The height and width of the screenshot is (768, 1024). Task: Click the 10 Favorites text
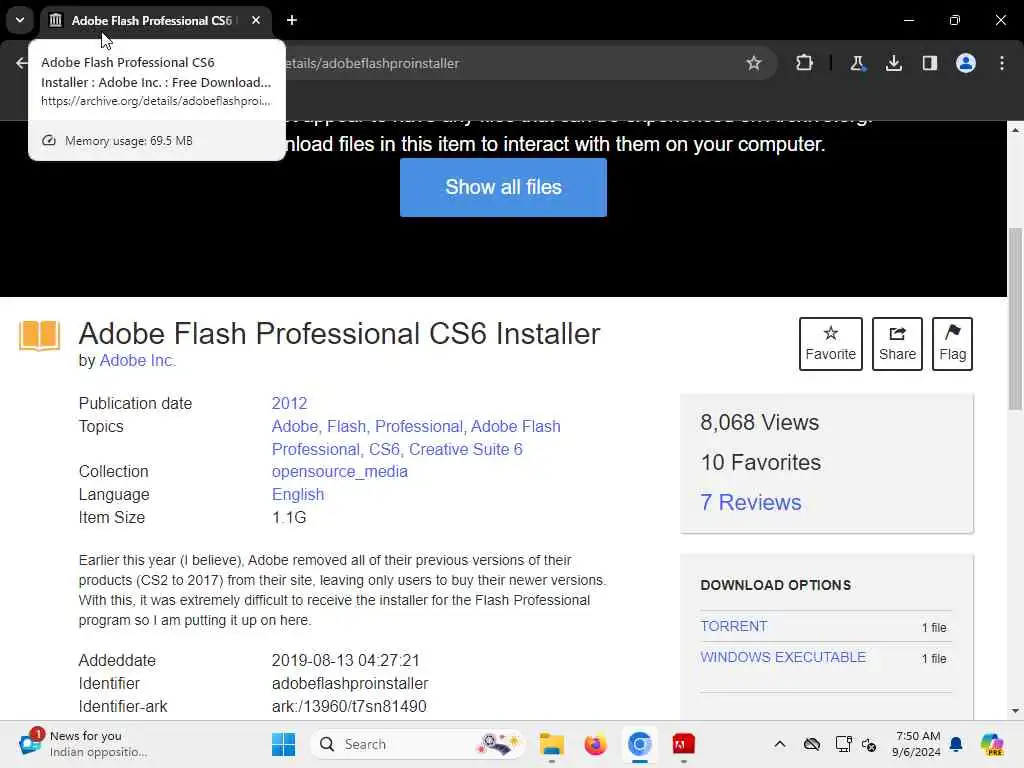[x=761, y=462]
